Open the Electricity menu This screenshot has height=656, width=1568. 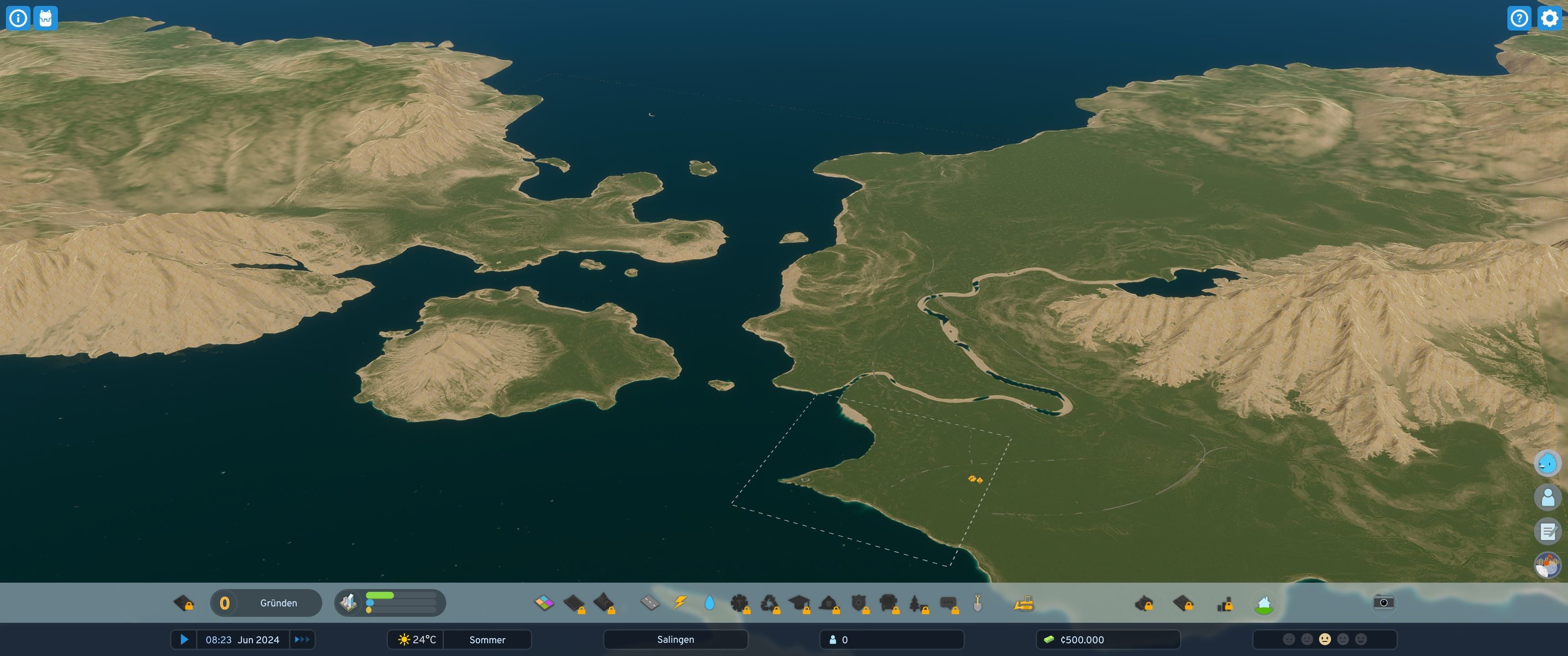680,602
